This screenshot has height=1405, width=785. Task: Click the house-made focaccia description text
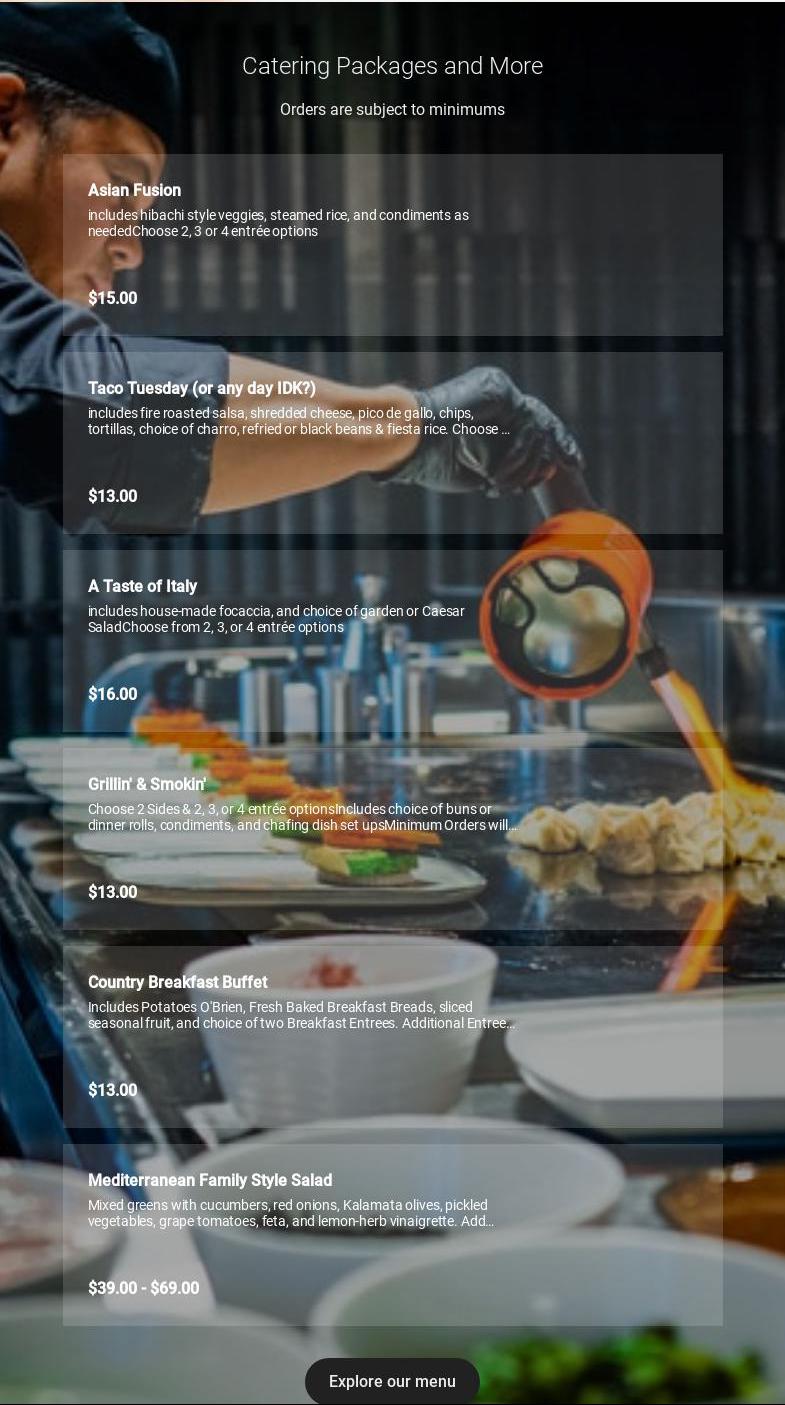[x=276, y=619]
